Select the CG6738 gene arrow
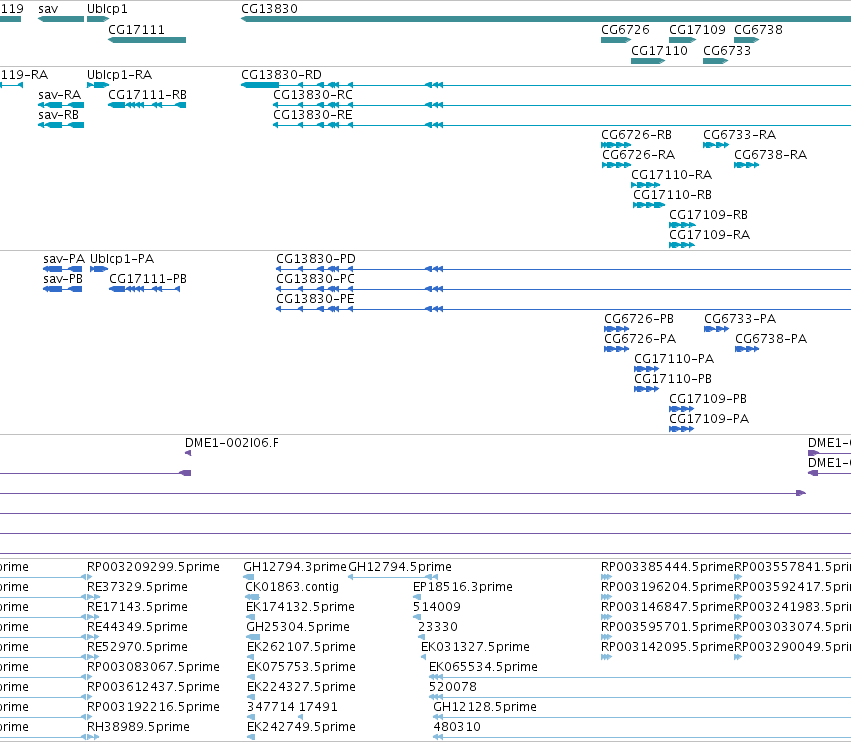The width and height of the screenshot is (851, 742). point(746,40)
